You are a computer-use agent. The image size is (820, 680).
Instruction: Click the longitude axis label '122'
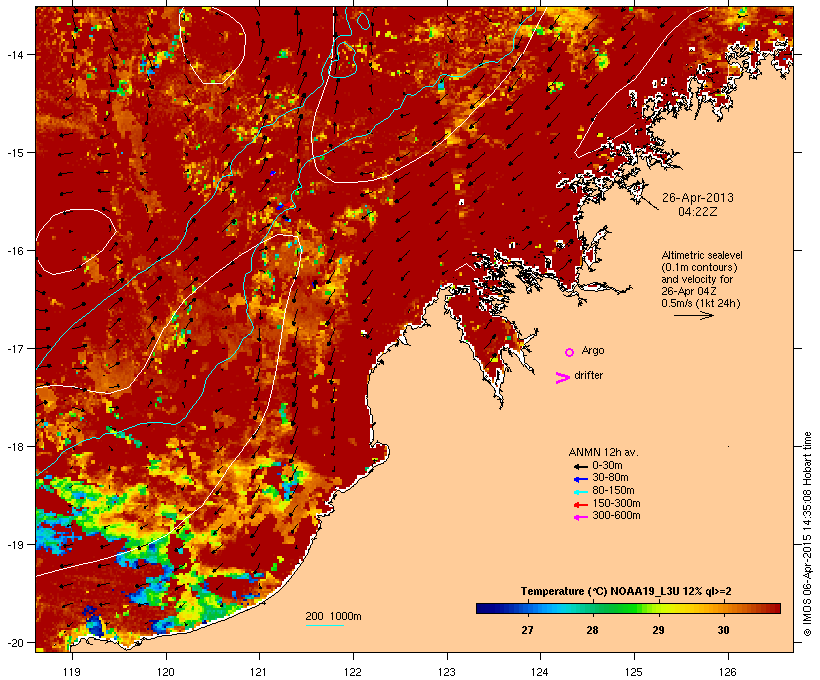click(x=353, y=672)
